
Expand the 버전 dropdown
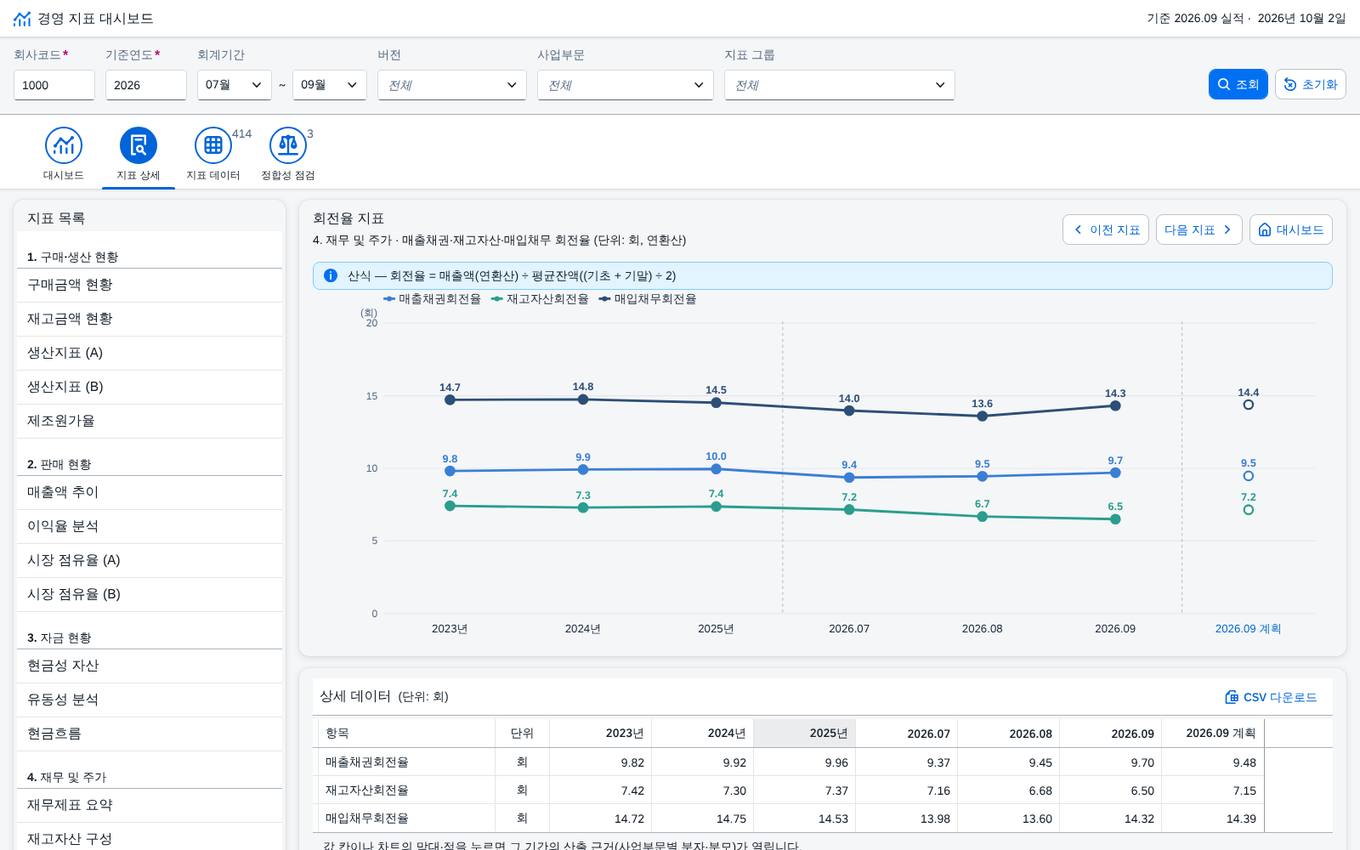coord(452,85)
